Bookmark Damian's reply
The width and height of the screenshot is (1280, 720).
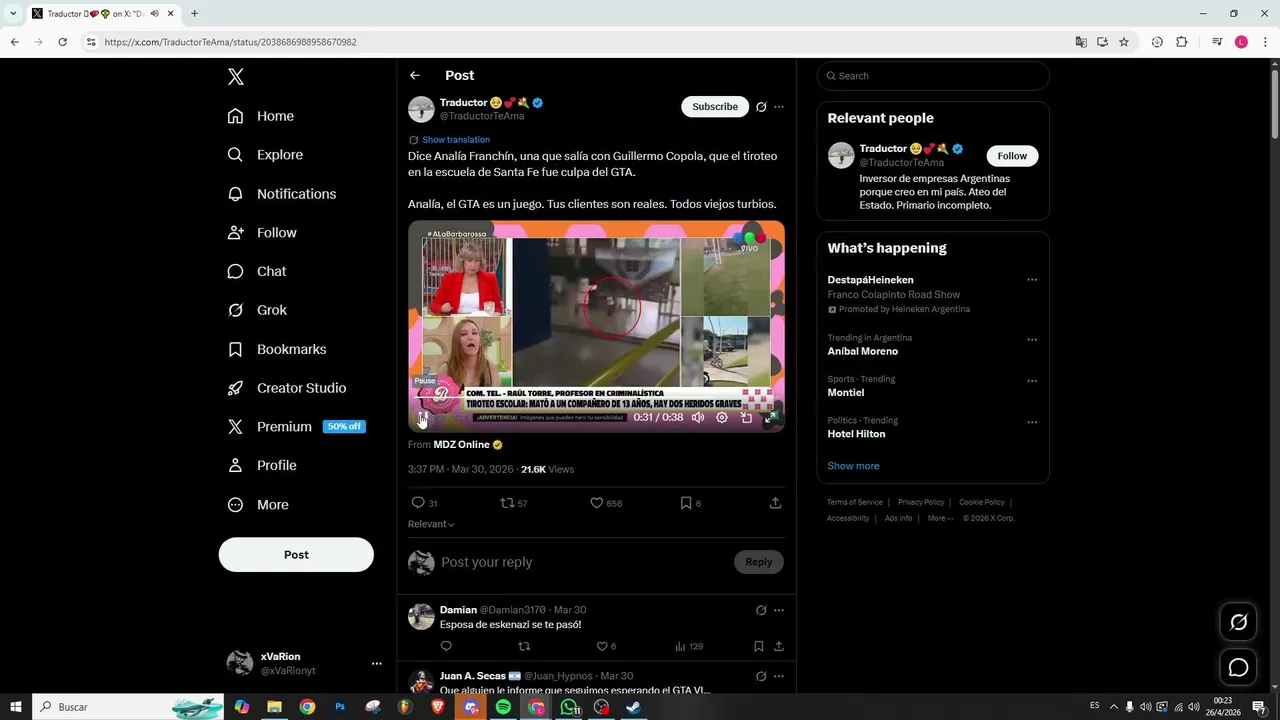(x=759, y=647)
